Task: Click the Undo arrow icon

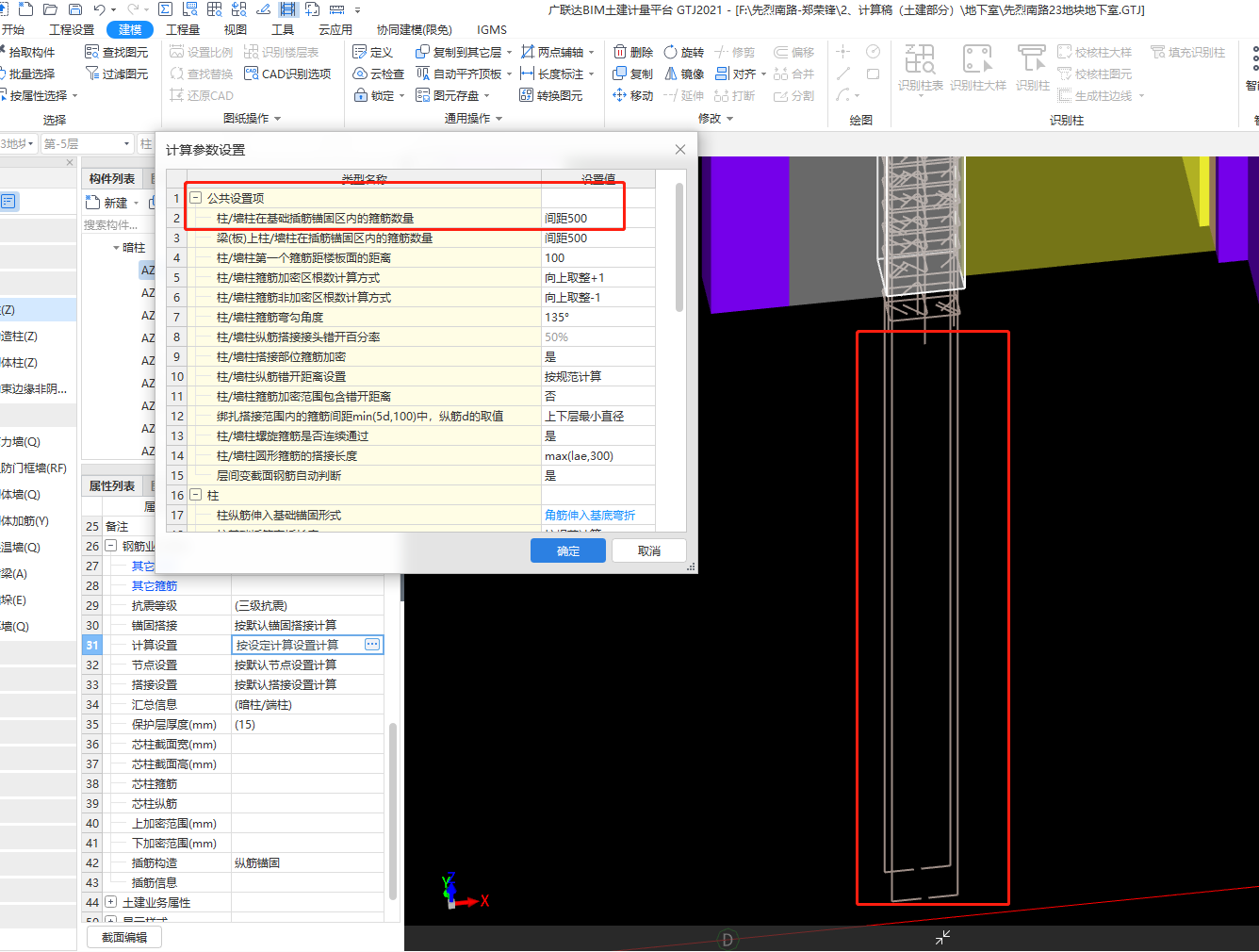Action: [x=99, y=9]
